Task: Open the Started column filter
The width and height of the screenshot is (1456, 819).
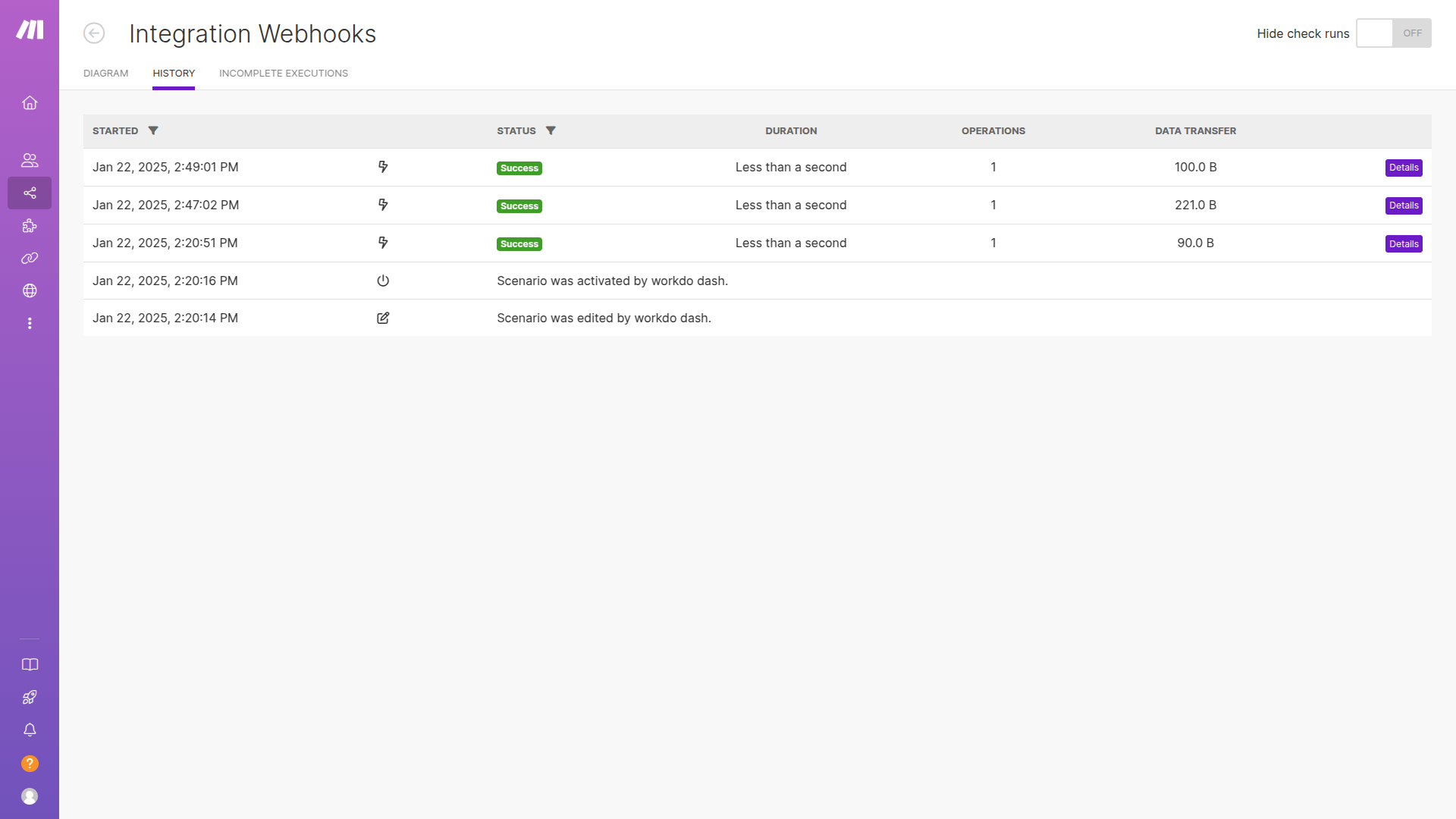Action: tap(153, 130)
